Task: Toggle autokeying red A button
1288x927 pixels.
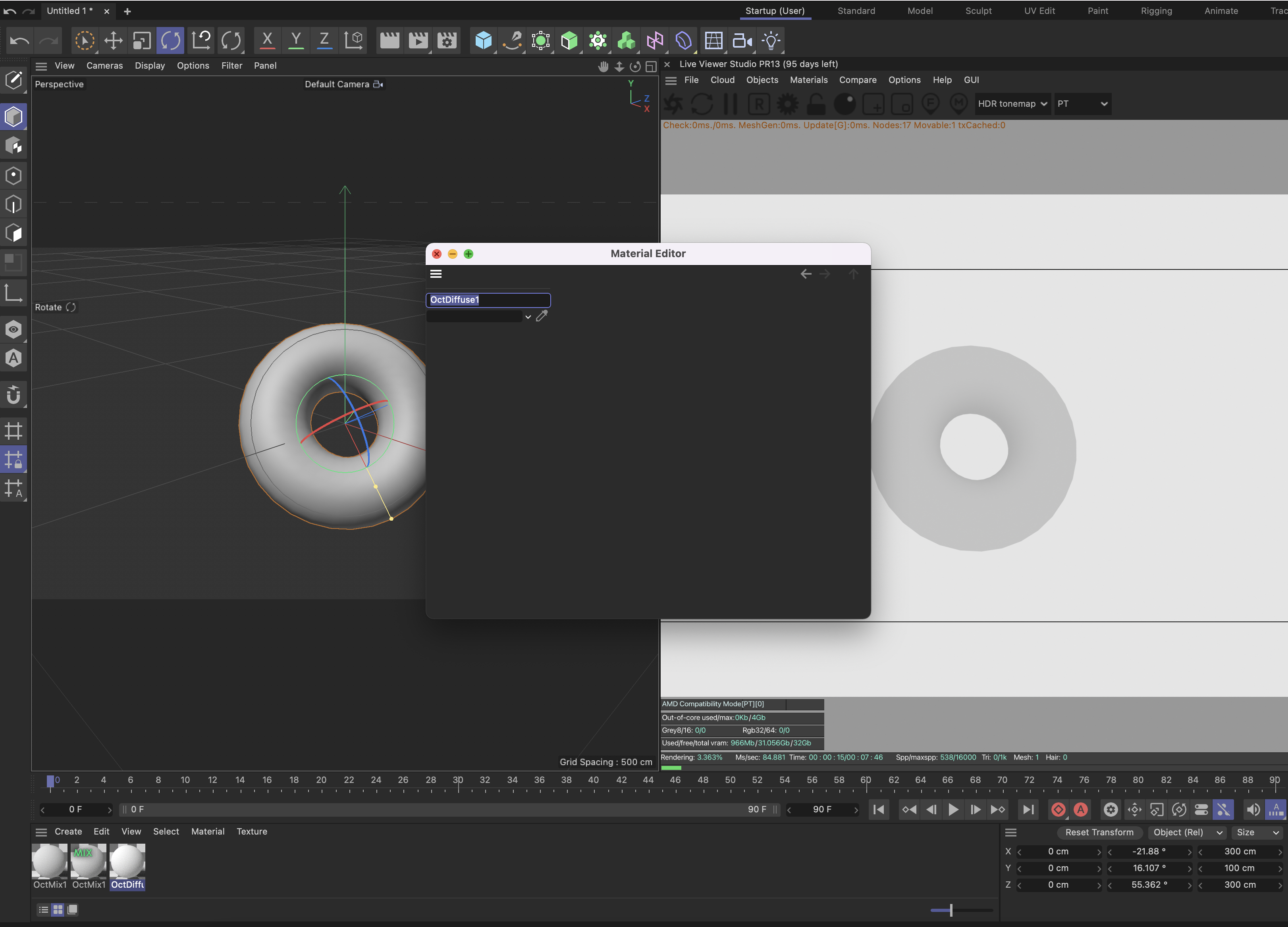Action: tap(1081, 810)
